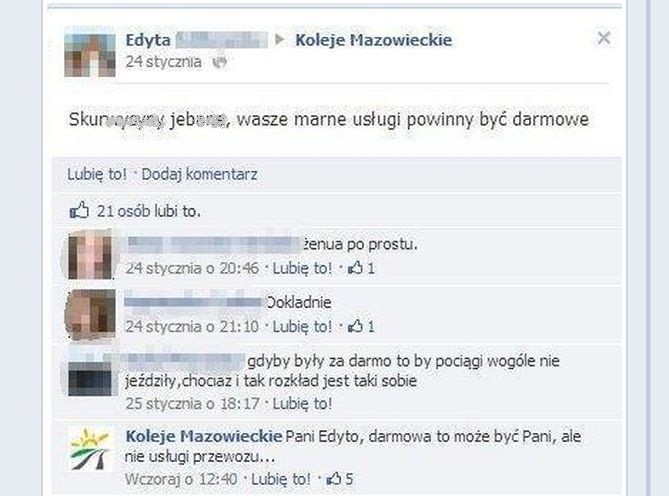Image resolution: width=669 pixels, height=496 pixels.
Task: Click the 24 stycznia o 20:46 timestamp
Action: coord(192,268)
